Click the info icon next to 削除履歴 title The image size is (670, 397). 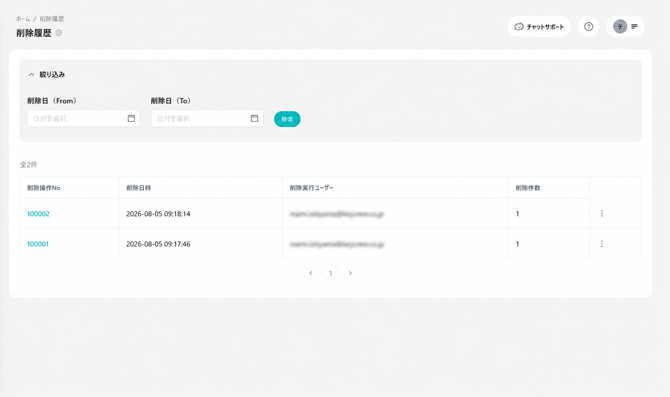point(59,33)
